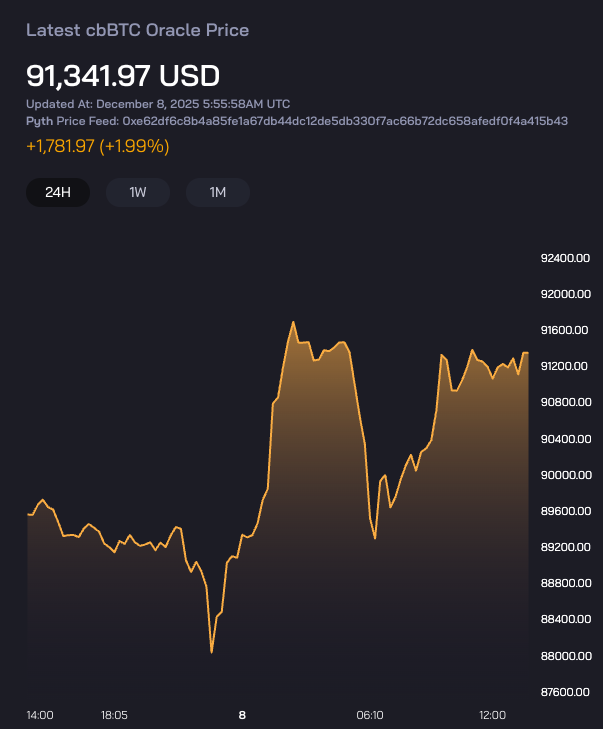Click the 91,341.97 USD price value
The width and height of the screenshot is (603, 729).
(123, 75)
